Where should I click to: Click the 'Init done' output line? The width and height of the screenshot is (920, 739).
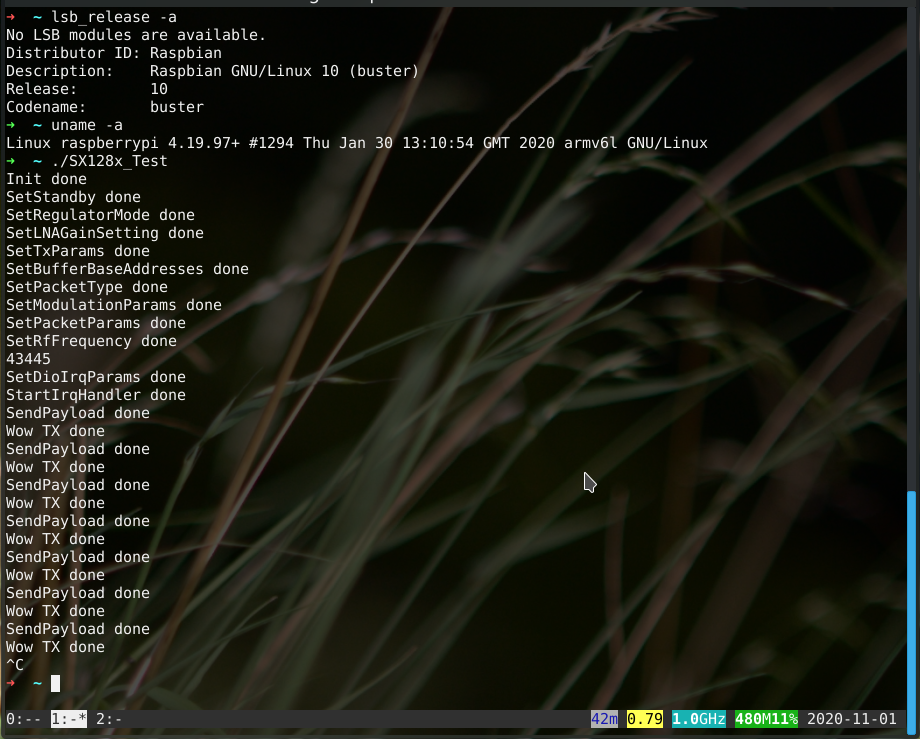pyautogui.click(x=46, y=179)
